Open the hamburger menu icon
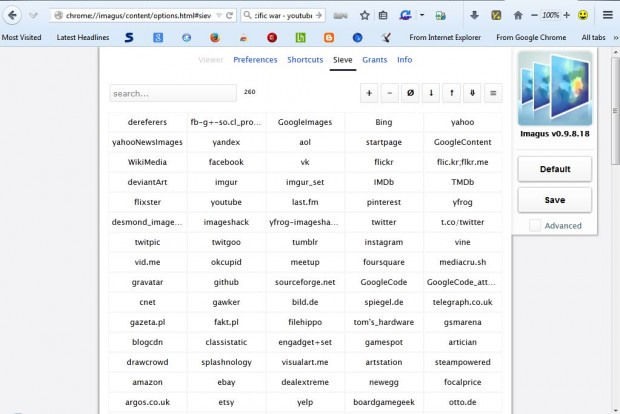The image size is (620, 414). (608, 15)
